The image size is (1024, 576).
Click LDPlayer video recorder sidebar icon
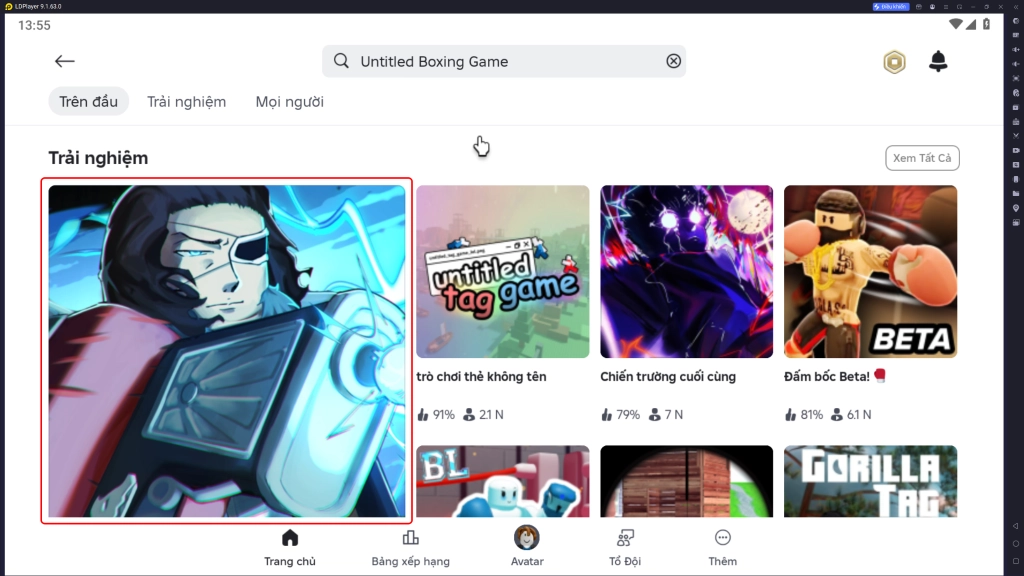pos(1016,150)
